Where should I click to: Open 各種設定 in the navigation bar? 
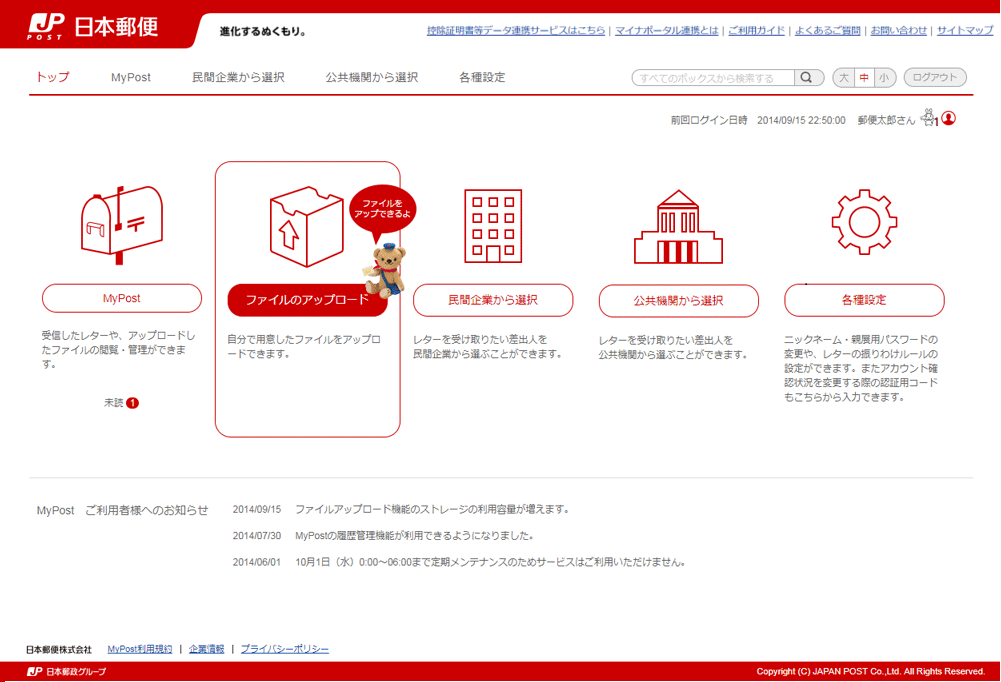(482, 77)
